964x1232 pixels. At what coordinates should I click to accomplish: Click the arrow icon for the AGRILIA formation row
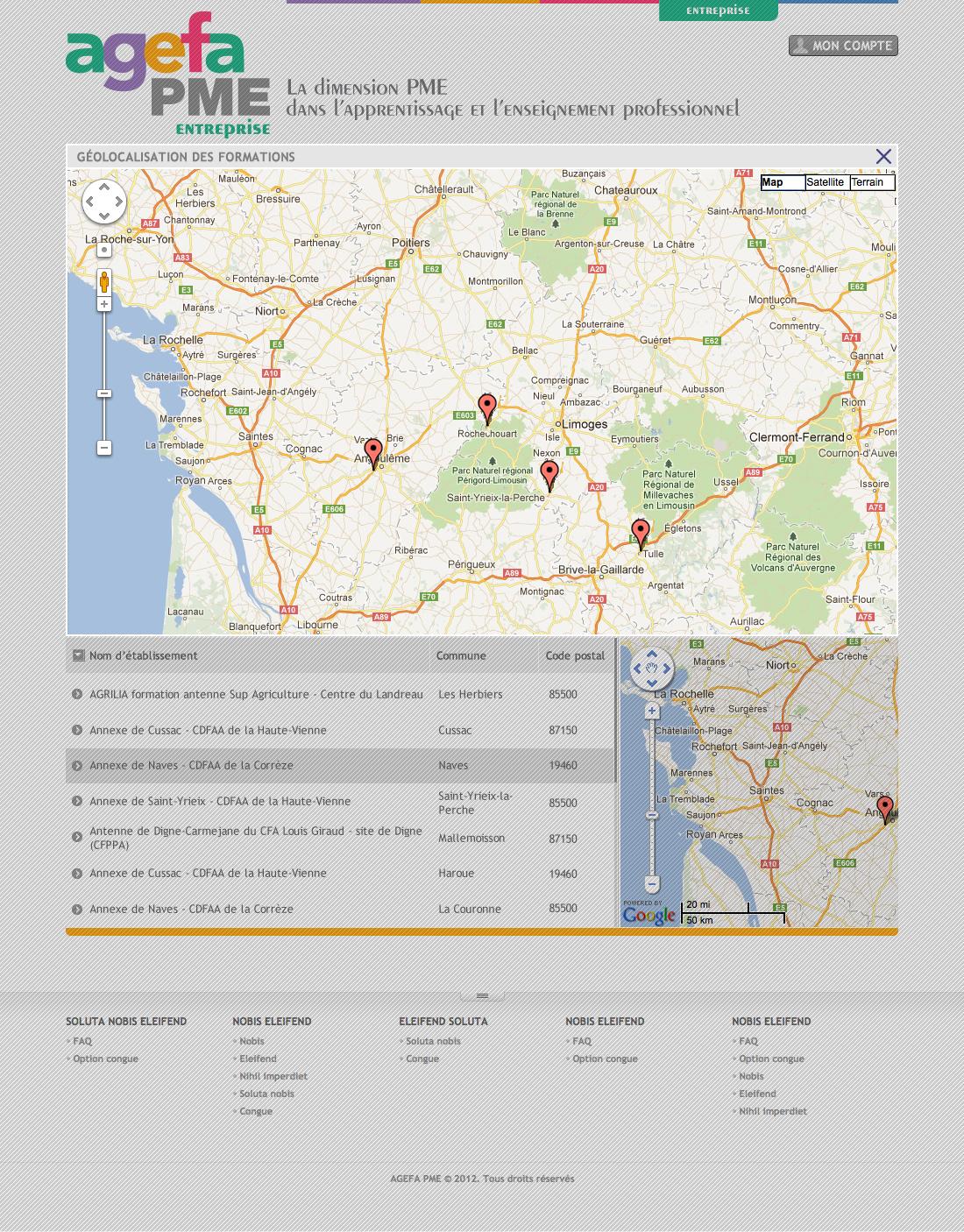[77, 694]
